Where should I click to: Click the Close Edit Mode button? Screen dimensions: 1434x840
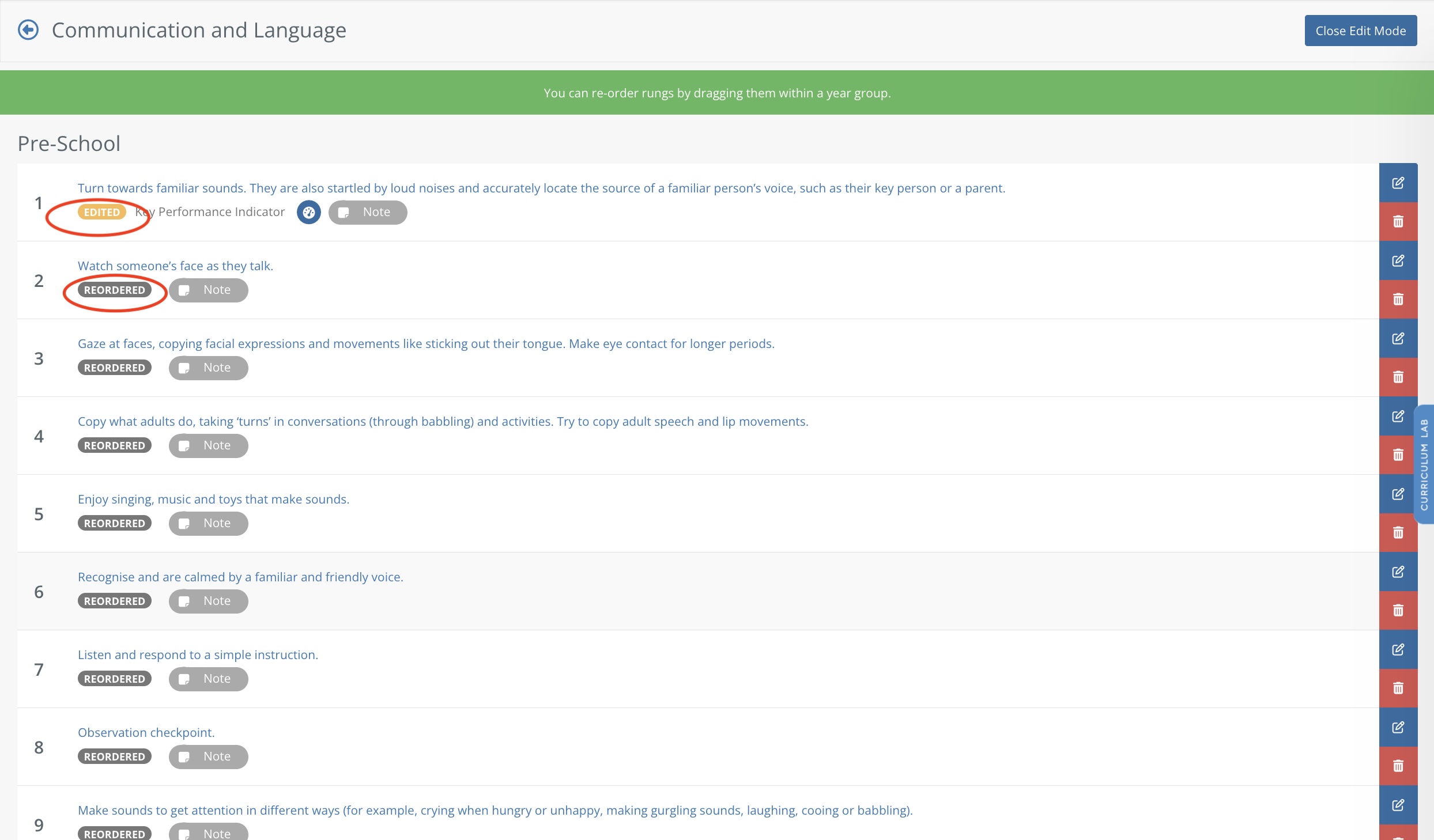(x=1360, y=31)
